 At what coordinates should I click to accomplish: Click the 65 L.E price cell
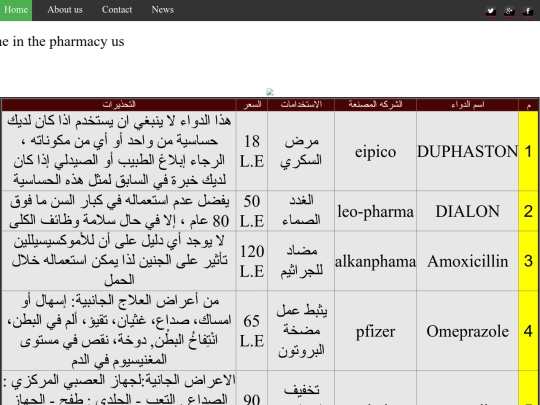[x=252, y=331]
